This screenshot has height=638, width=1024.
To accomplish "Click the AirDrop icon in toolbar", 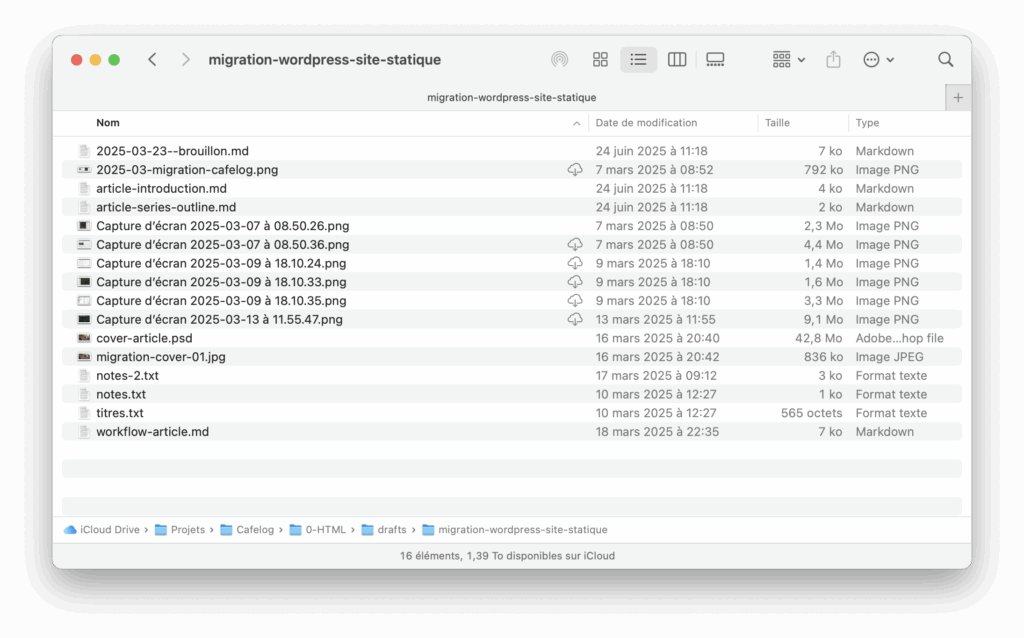I will 560,60.
